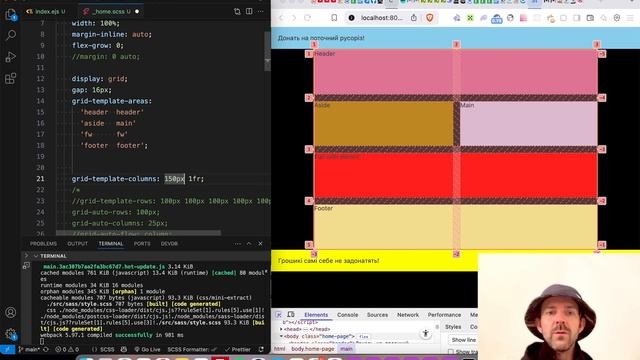Open errors and warnings count in status bar
The height and width of the screenshot is (360, 640).
coord(67,350)
